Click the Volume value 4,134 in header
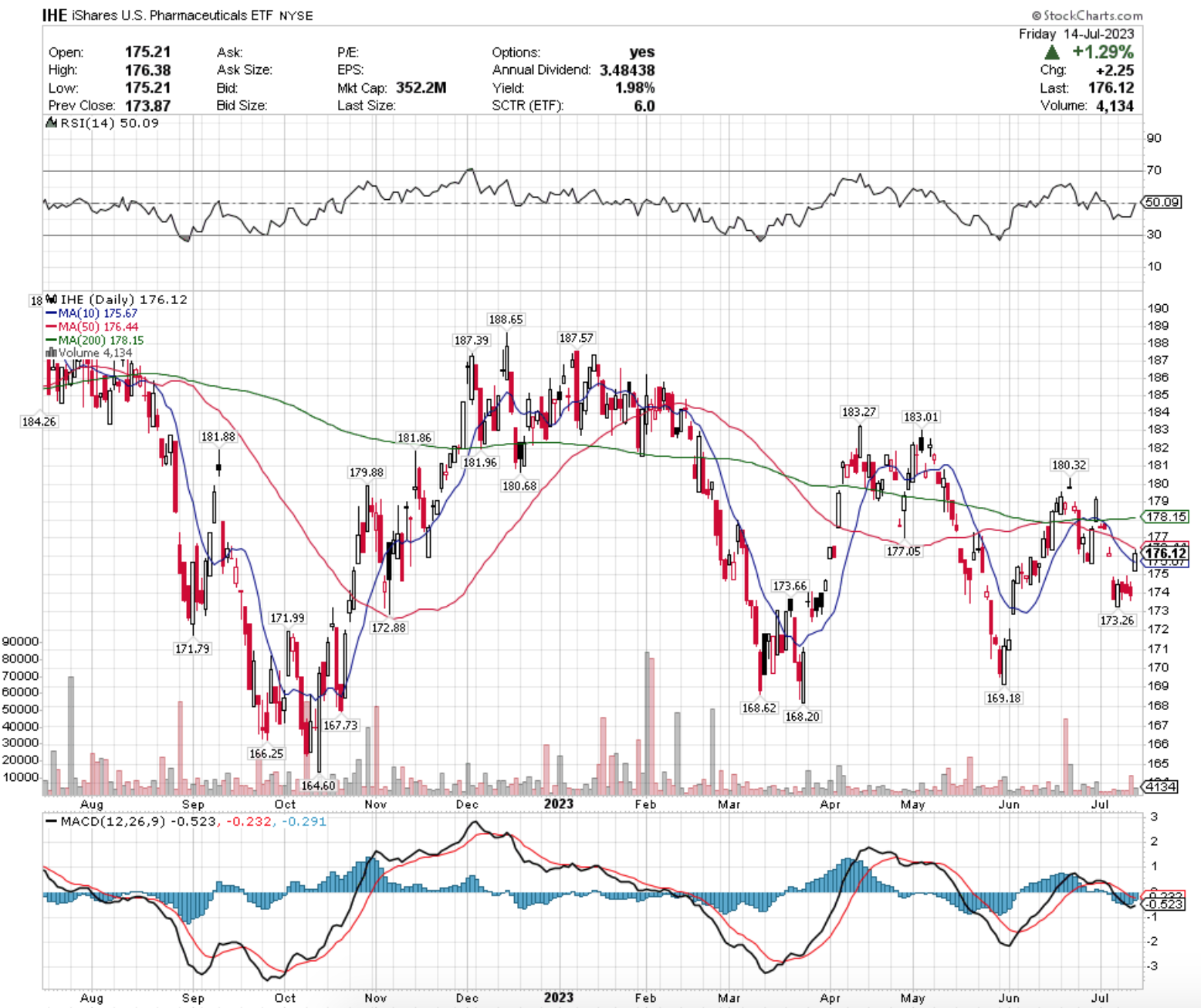This screenshot has height=1008, width=1201. pos(1115,106)
